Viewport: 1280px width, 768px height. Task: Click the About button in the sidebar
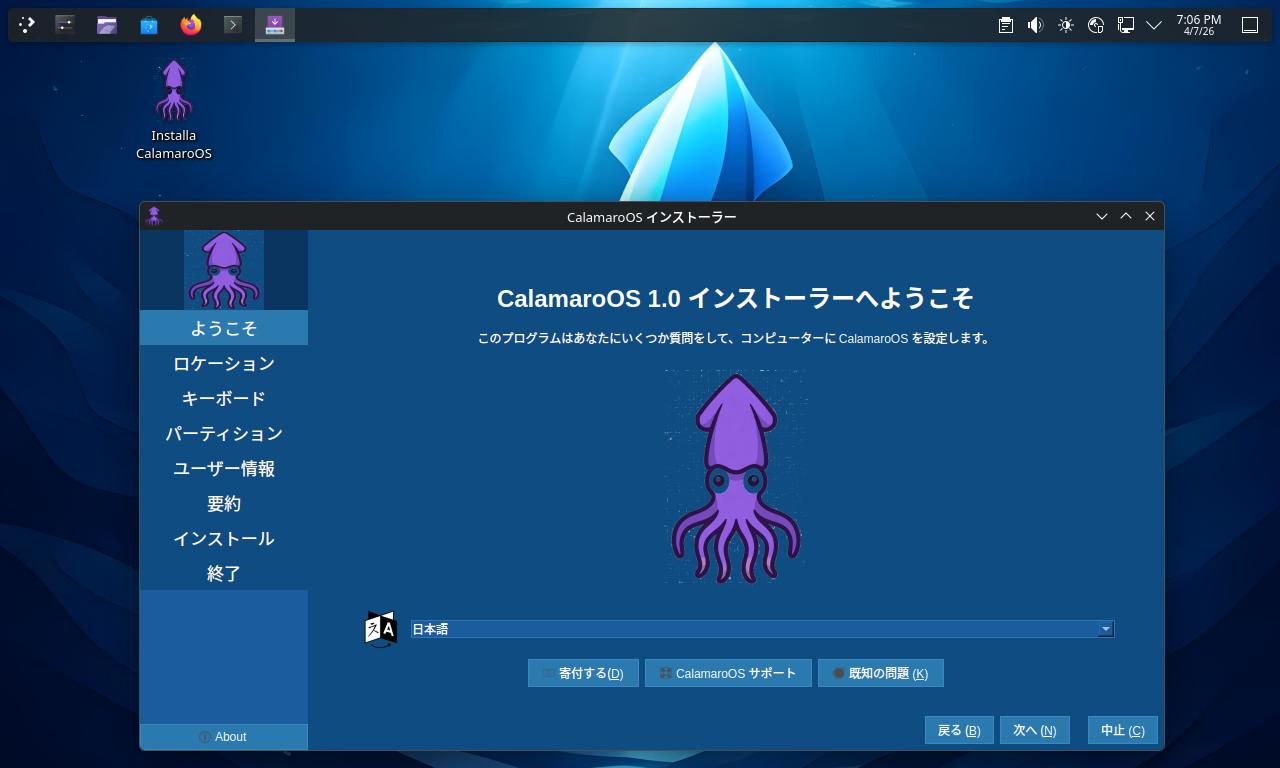224,737
